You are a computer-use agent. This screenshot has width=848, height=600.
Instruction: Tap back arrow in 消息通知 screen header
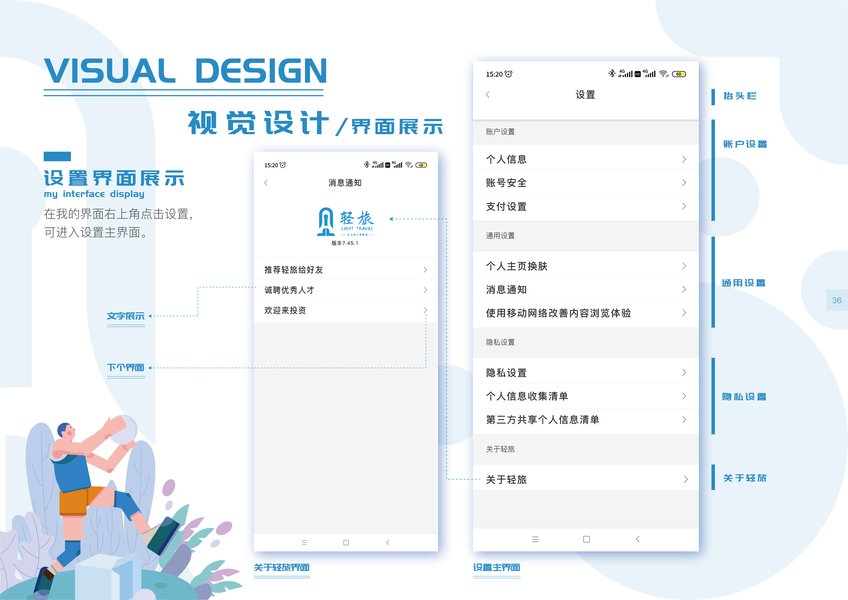266,183
